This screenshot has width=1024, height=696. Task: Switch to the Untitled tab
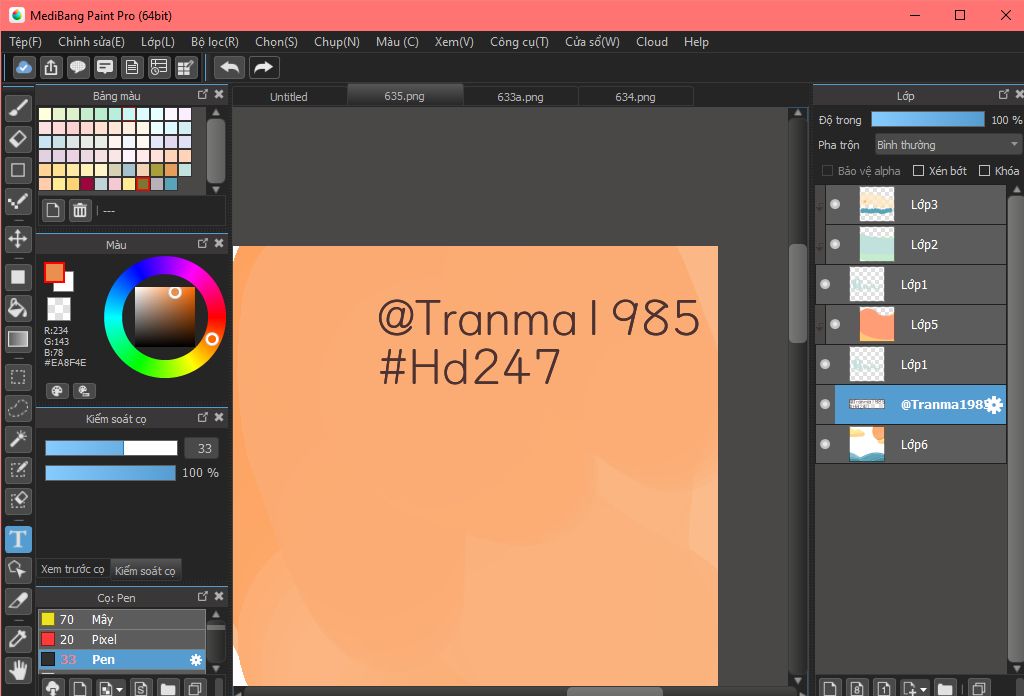click(289, 97)
